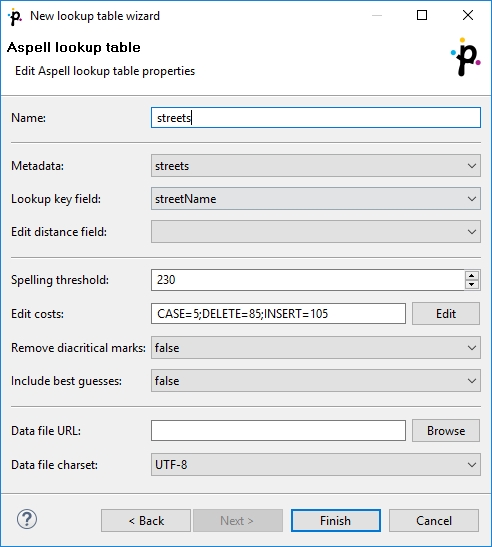
Task: Click the help question mark icon
Action: (27, 519)
